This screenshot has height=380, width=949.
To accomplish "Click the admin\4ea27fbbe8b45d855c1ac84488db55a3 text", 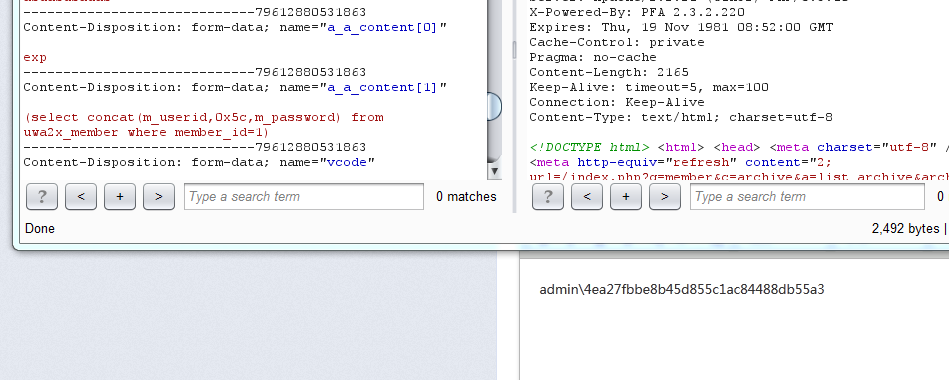I will tap(682, 289).
